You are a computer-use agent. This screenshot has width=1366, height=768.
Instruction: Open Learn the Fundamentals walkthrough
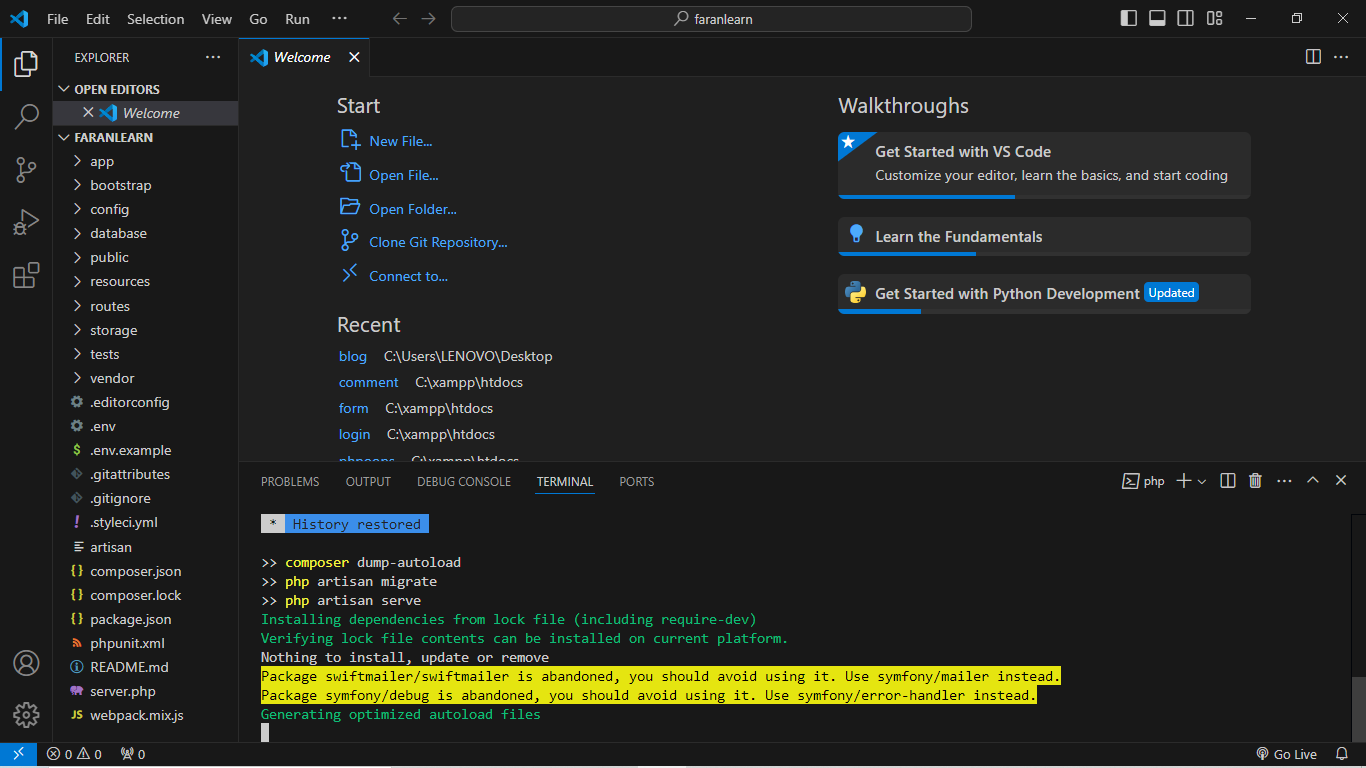pyautogui.click(x=1044, y=237)
